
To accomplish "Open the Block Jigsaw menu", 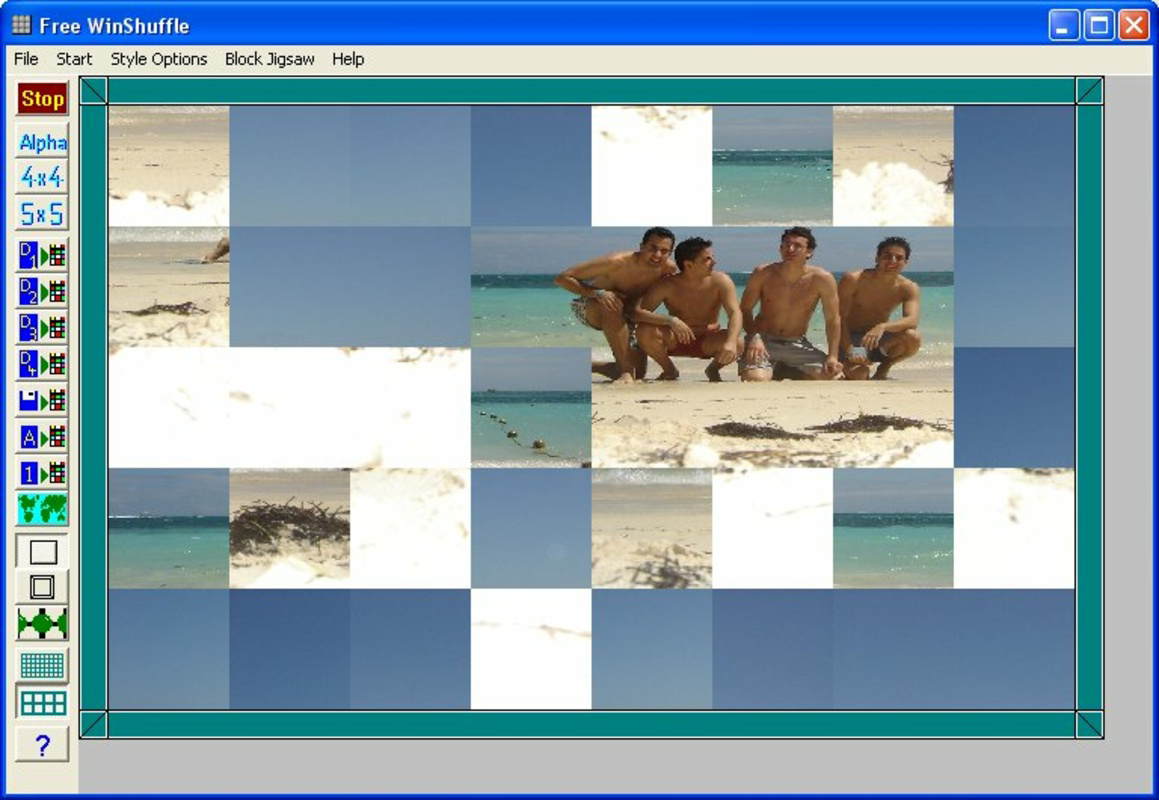I will 270,59.
